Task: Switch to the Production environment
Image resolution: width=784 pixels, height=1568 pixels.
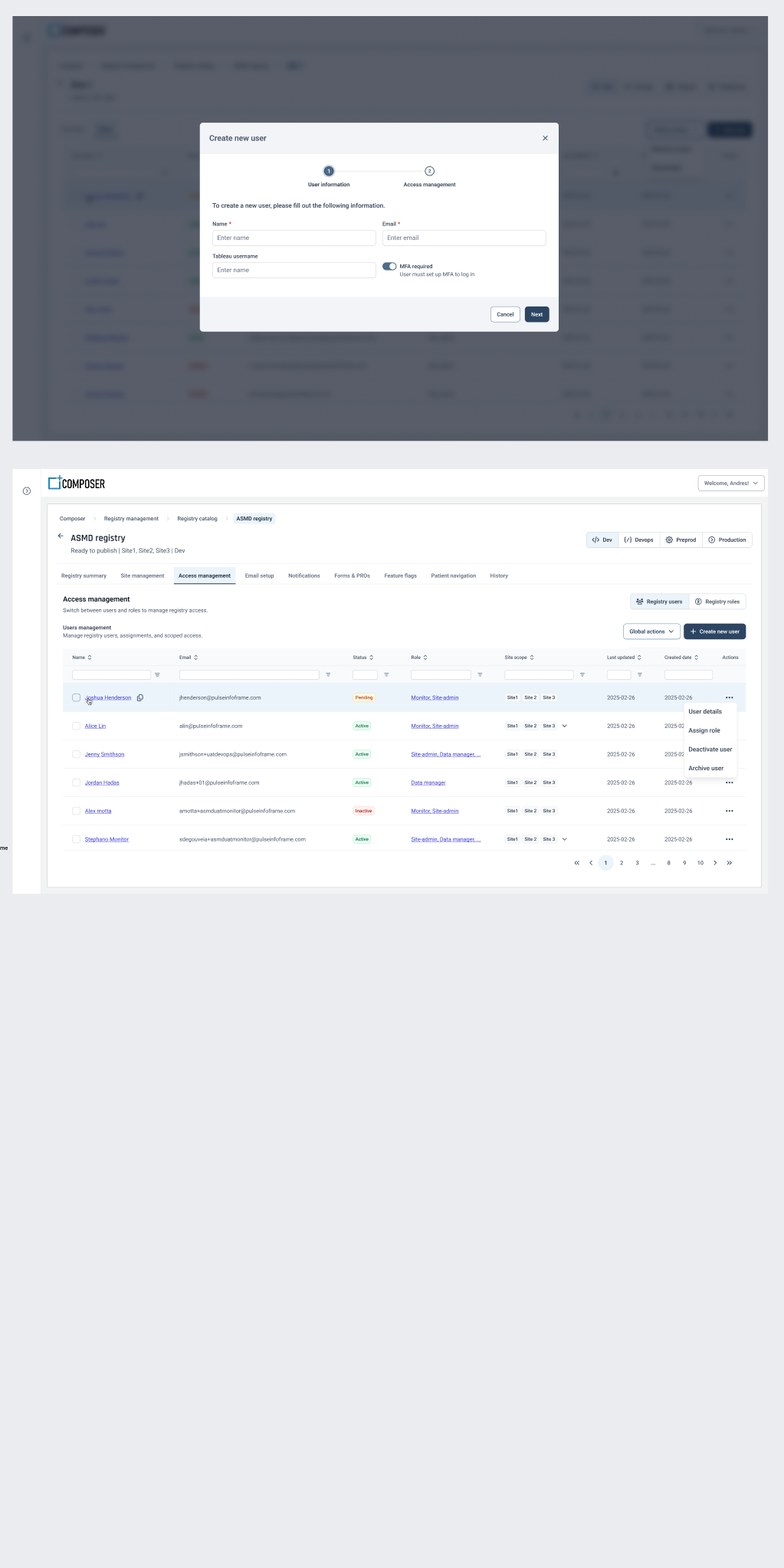Action: [x=727, y=540]
